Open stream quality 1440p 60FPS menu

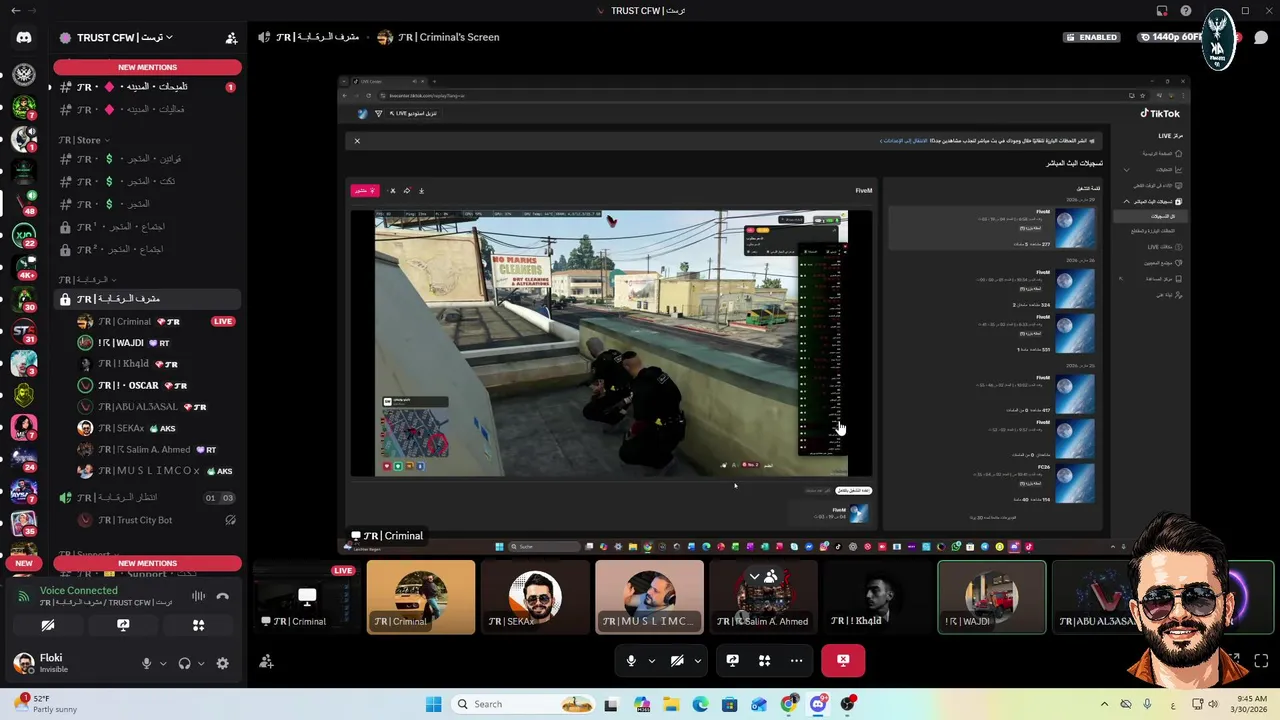pyautogui.click(x=1170, y=38)
